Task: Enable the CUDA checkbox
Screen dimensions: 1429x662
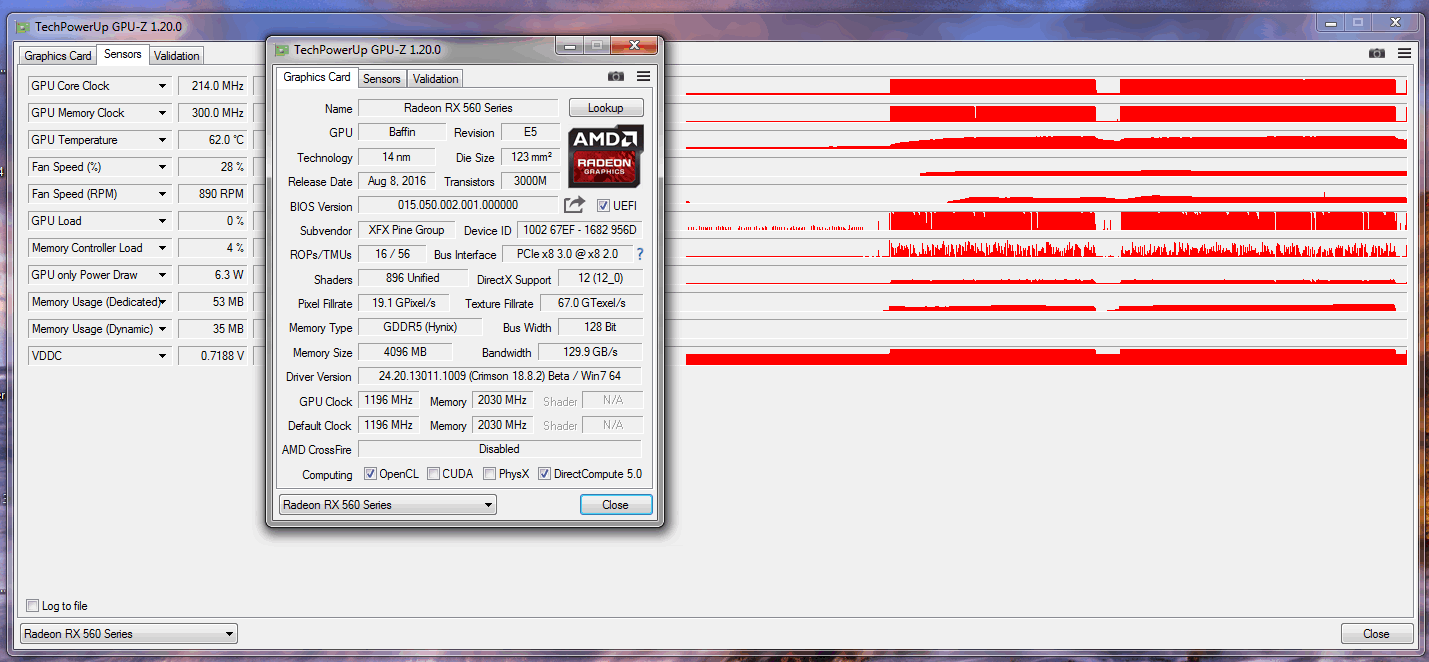Action: [x=434, y=474]
